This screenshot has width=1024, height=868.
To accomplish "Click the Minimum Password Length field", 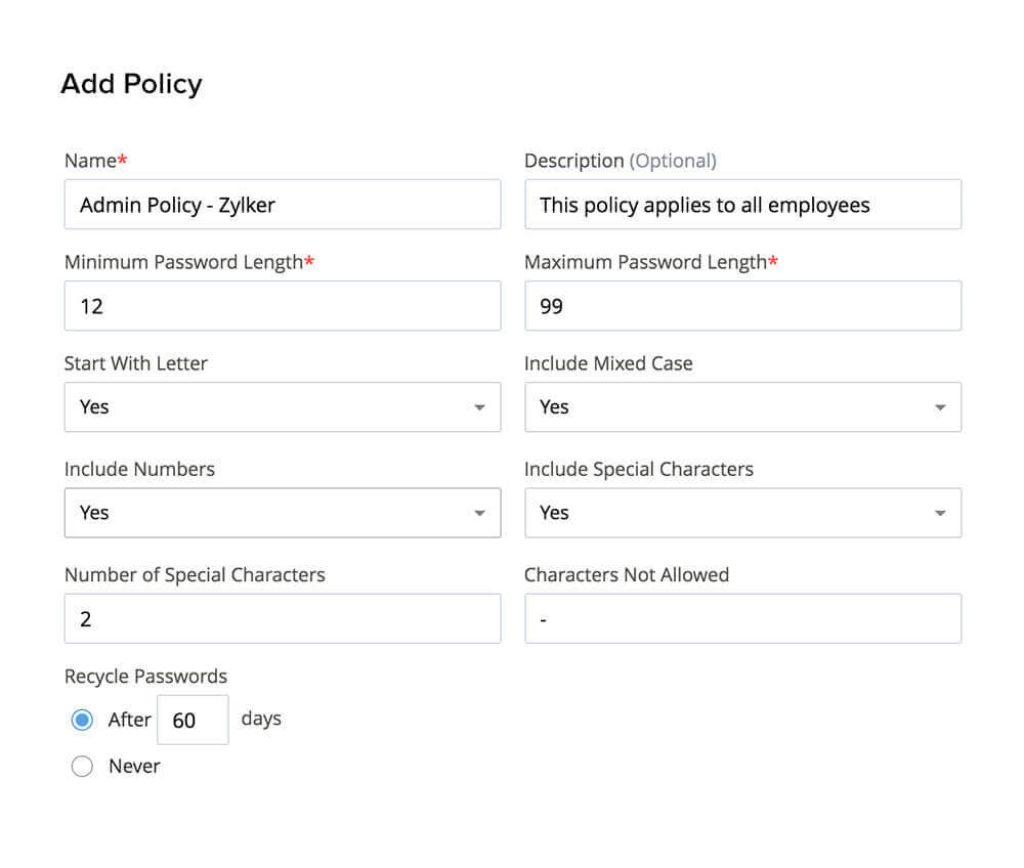I will (x=282, y=306).
